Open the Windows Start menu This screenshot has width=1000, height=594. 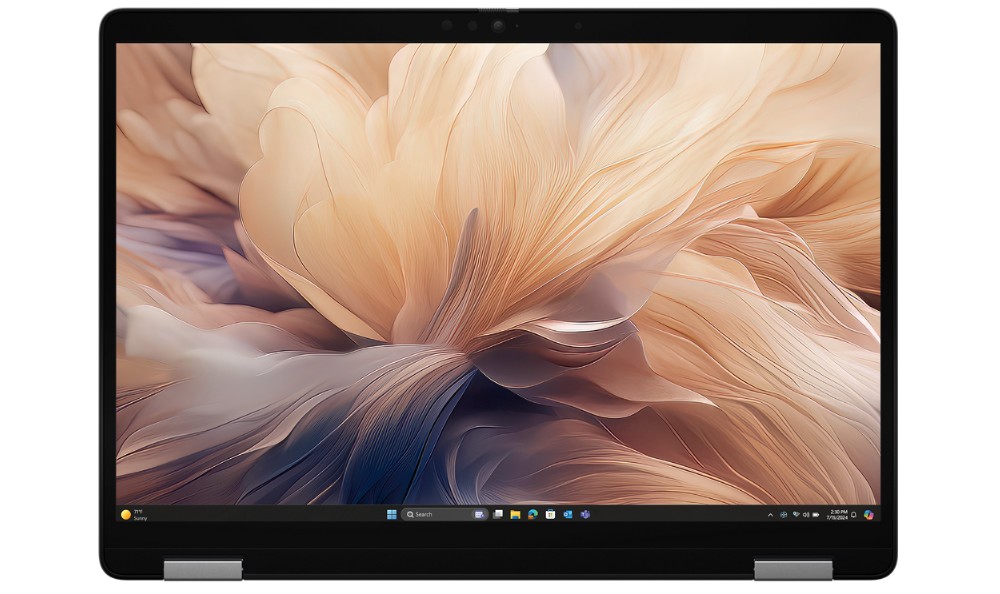click(x=391, y=514)
